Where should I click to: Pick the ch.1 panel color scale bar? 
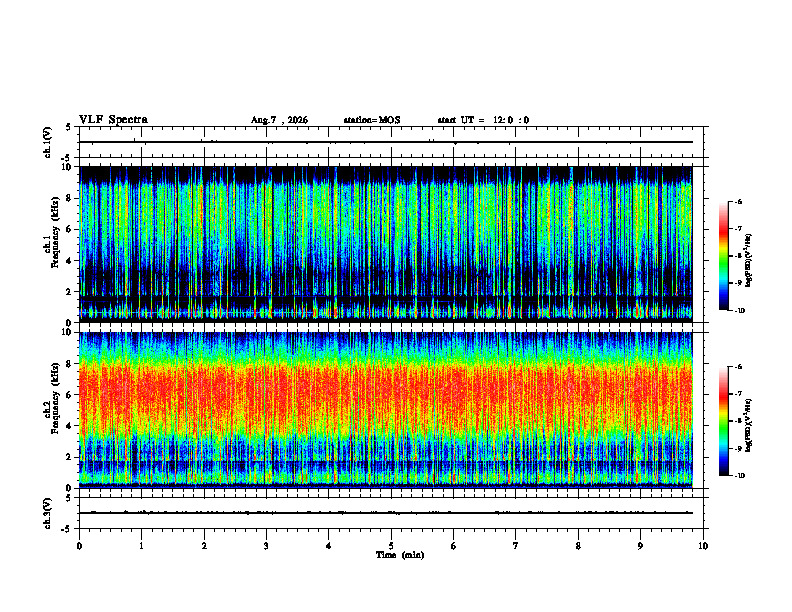coord(723,256)
